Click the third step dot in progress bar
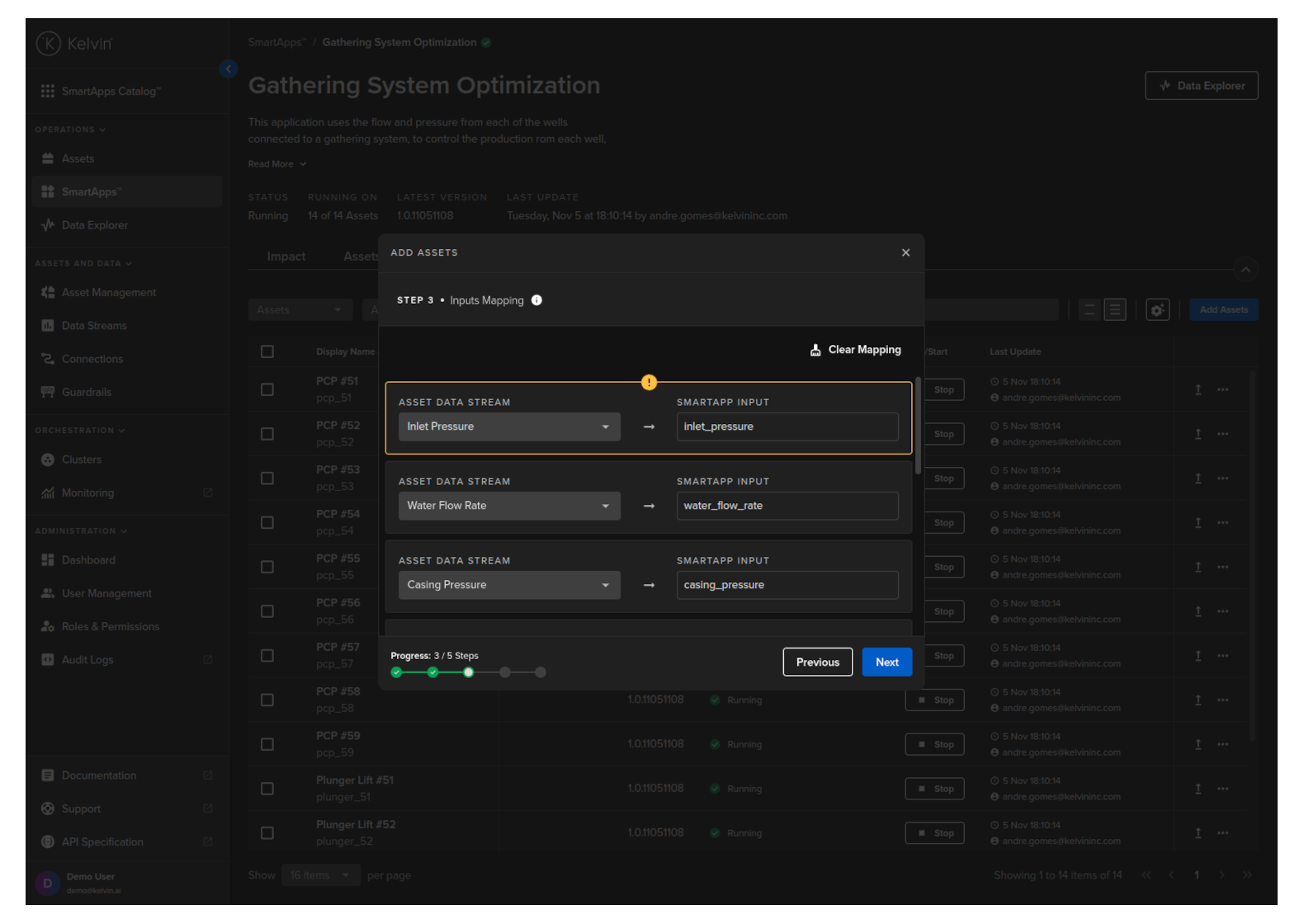The width and height of the screenshot is (1304, 924). tap(469, 672)
